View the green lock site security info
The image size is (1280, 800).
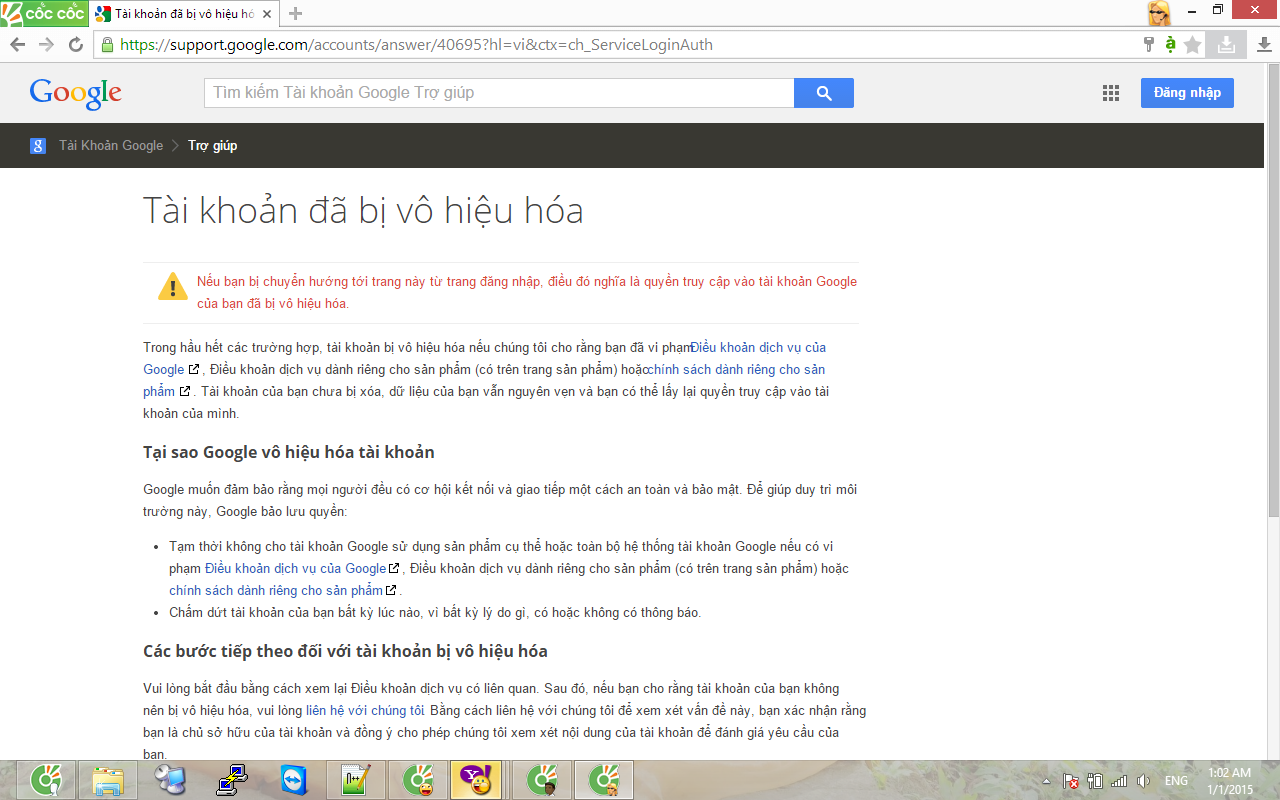coord(108,45)
